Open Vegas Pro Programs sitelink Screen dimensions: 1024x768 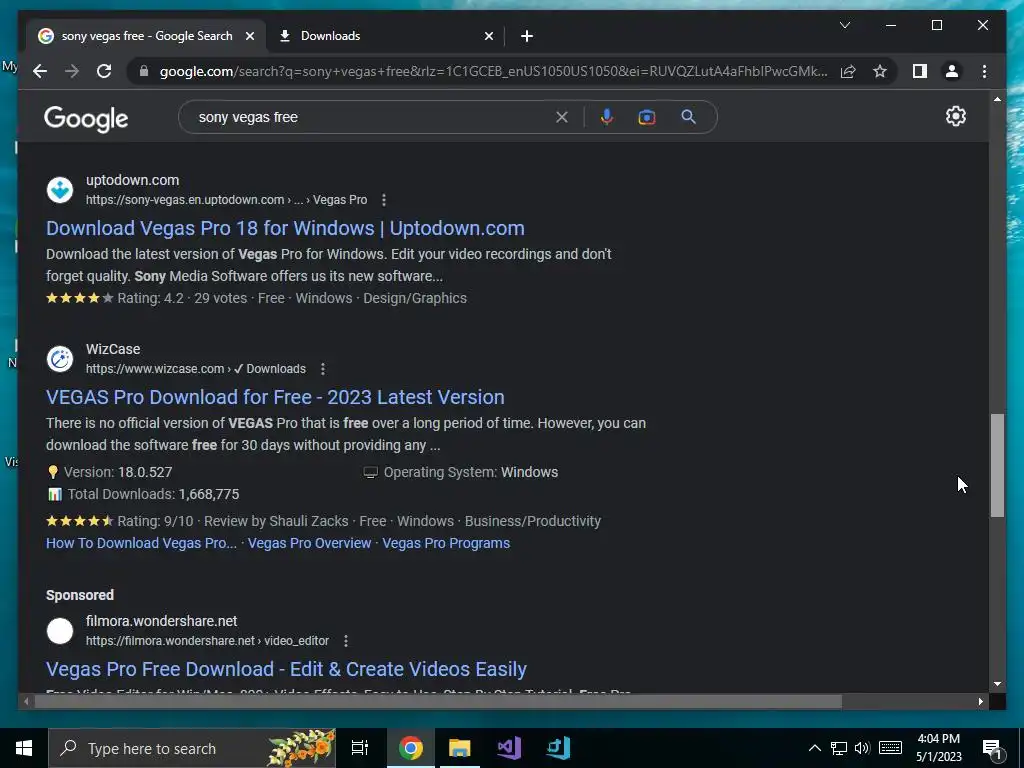(x=446, y=543)
